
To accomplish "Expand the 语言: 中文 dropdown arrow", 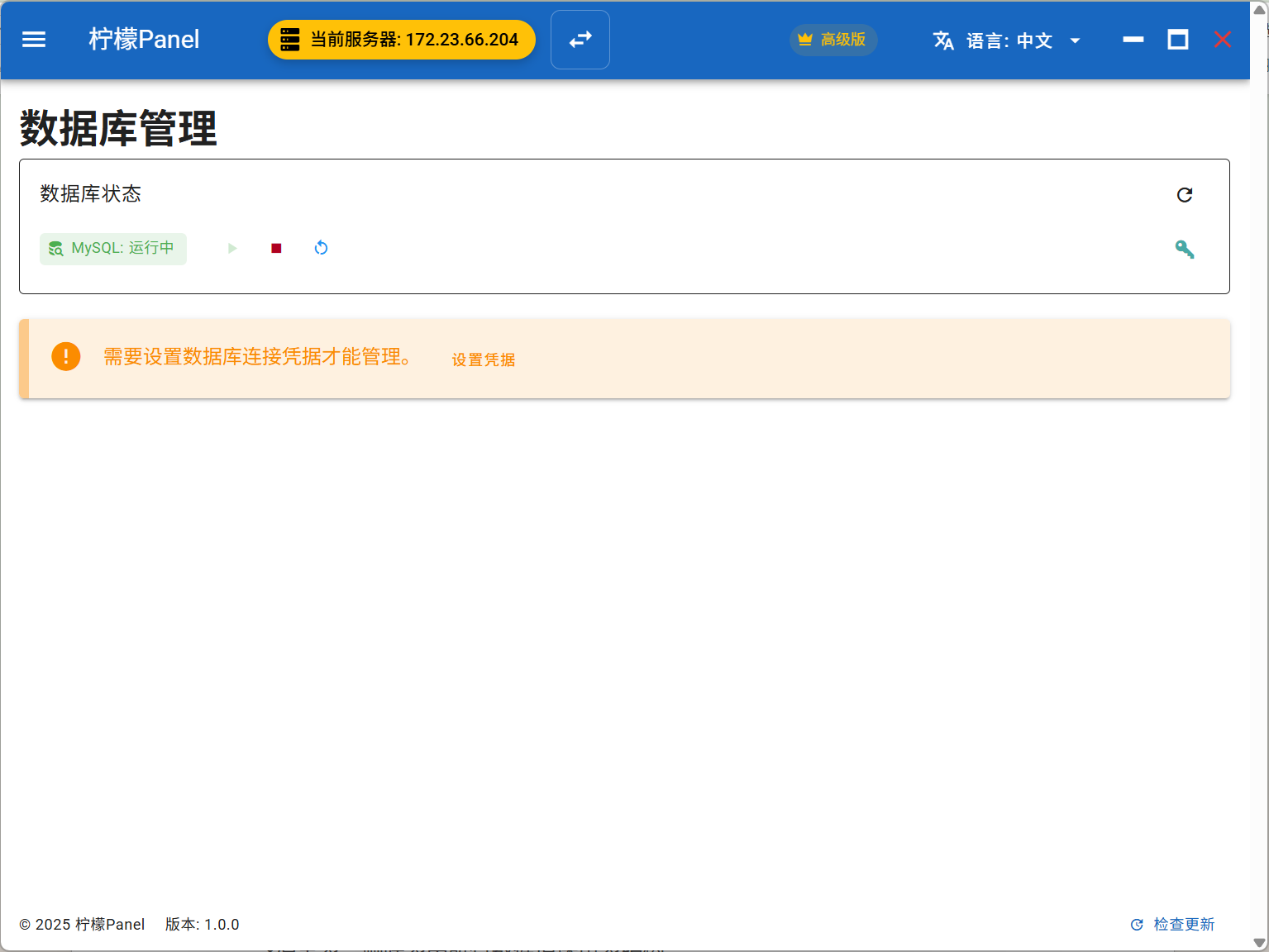I will [1075, 40].
